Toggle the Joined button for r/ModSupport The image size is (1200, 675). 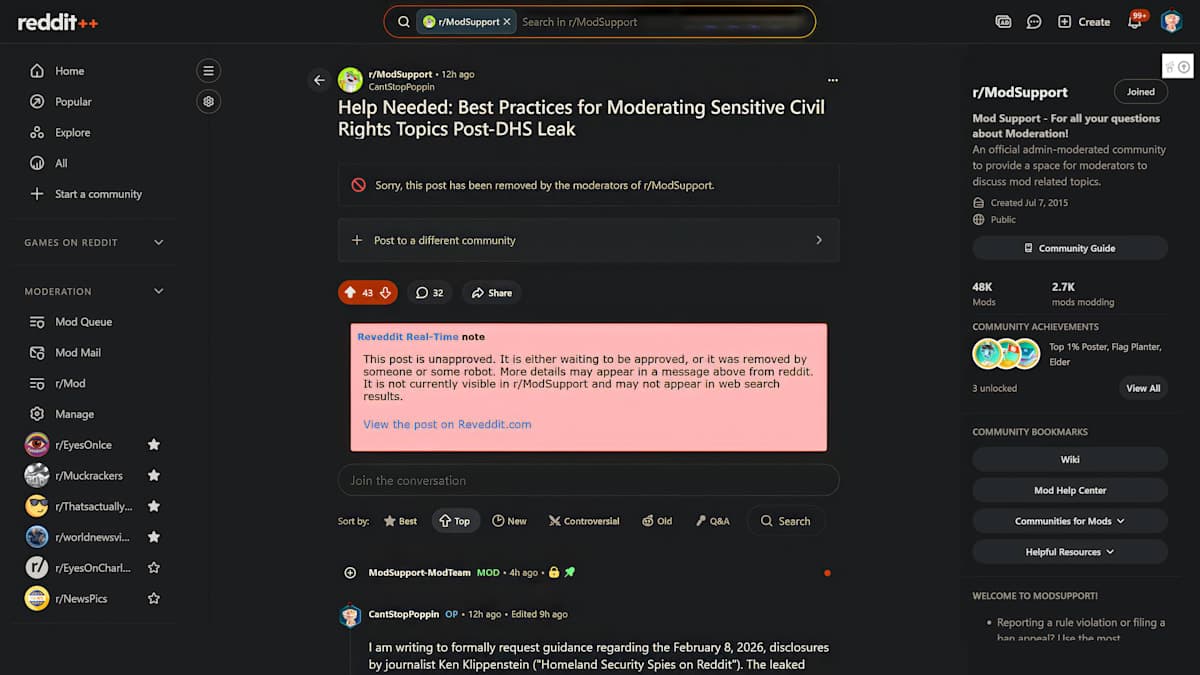1140,91
